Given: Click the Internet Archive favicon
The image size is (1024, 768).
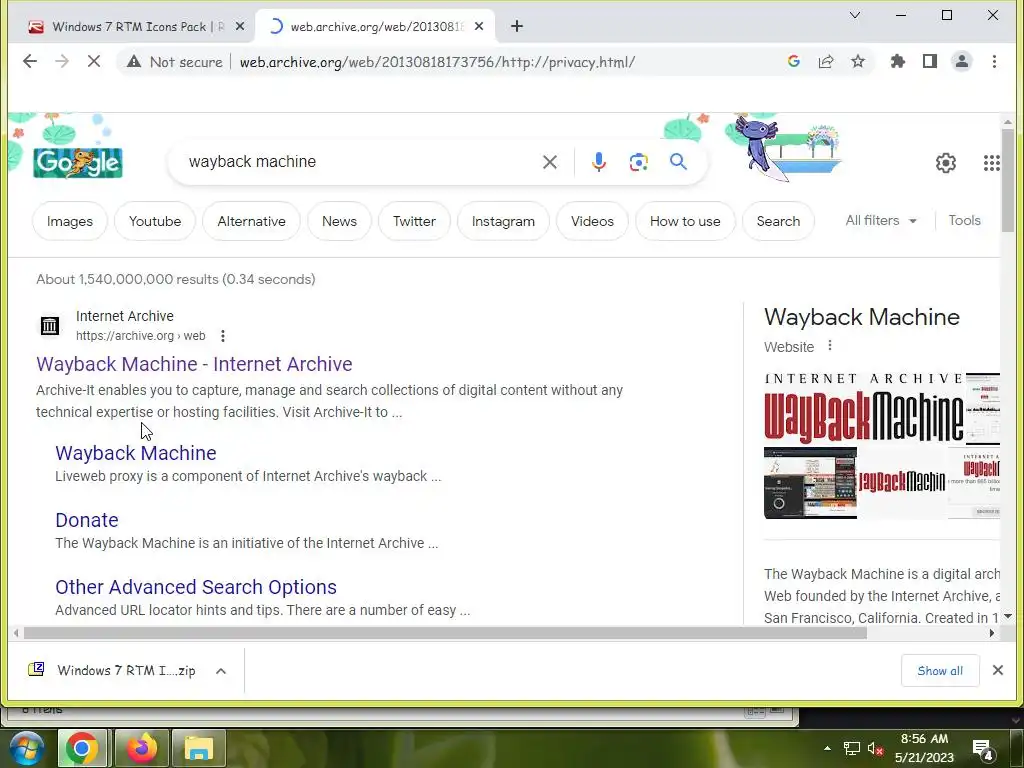Looking at the screenshot, I should click(x=50, y=325).
